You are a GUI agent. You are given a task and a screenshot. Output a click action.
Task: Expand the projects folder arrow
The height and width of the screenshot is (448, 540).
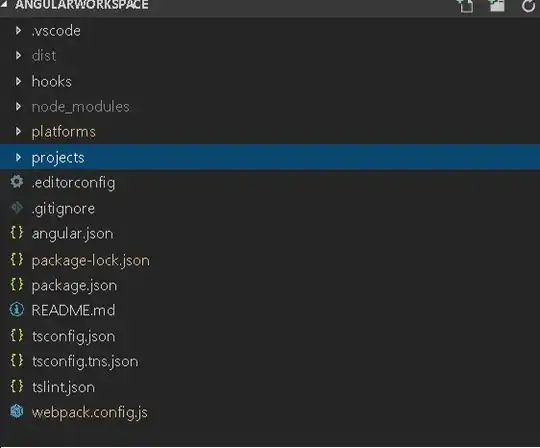coord(18,157)
